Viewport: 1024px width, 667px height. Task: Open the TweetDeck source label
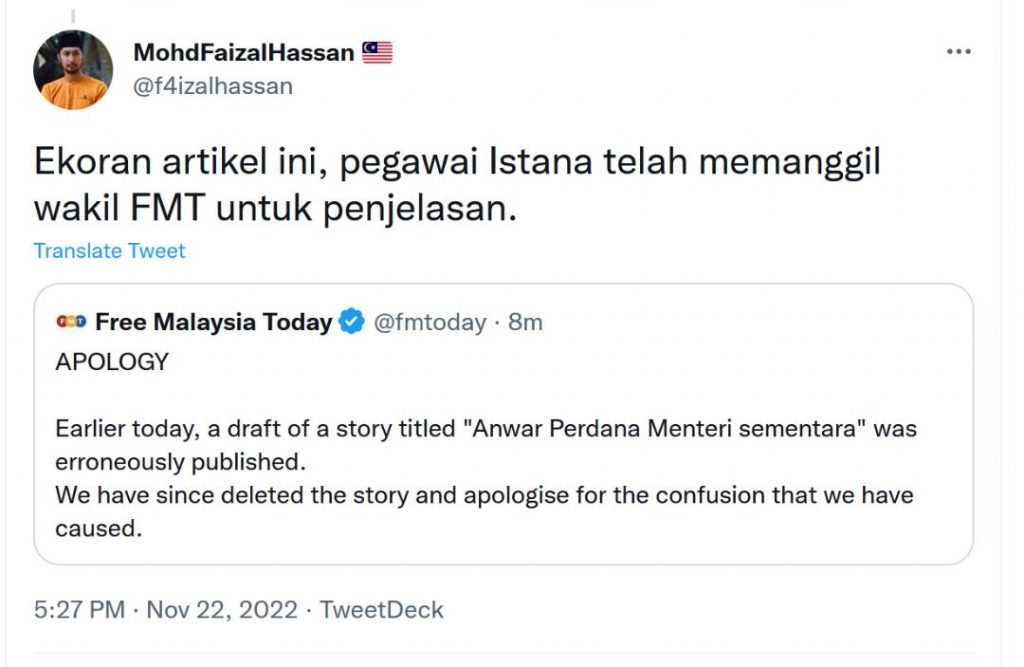click(x=381, y=610)
